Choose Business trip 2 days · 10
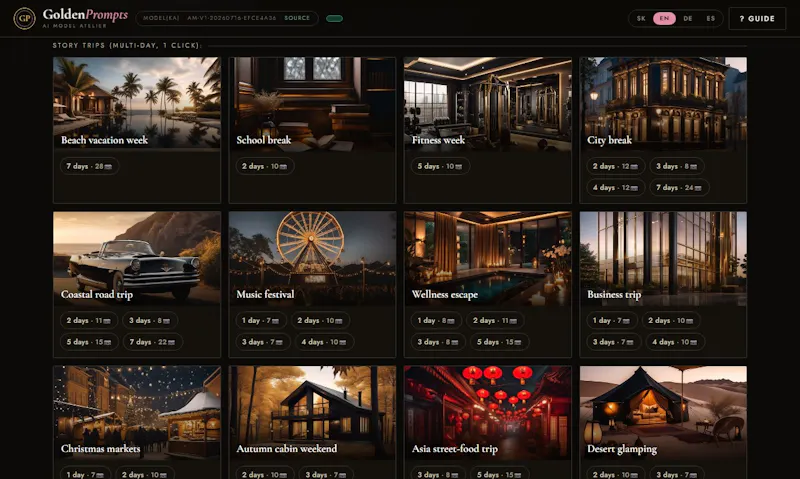Screen dimensions: 800x479 (x=671, y=320)
